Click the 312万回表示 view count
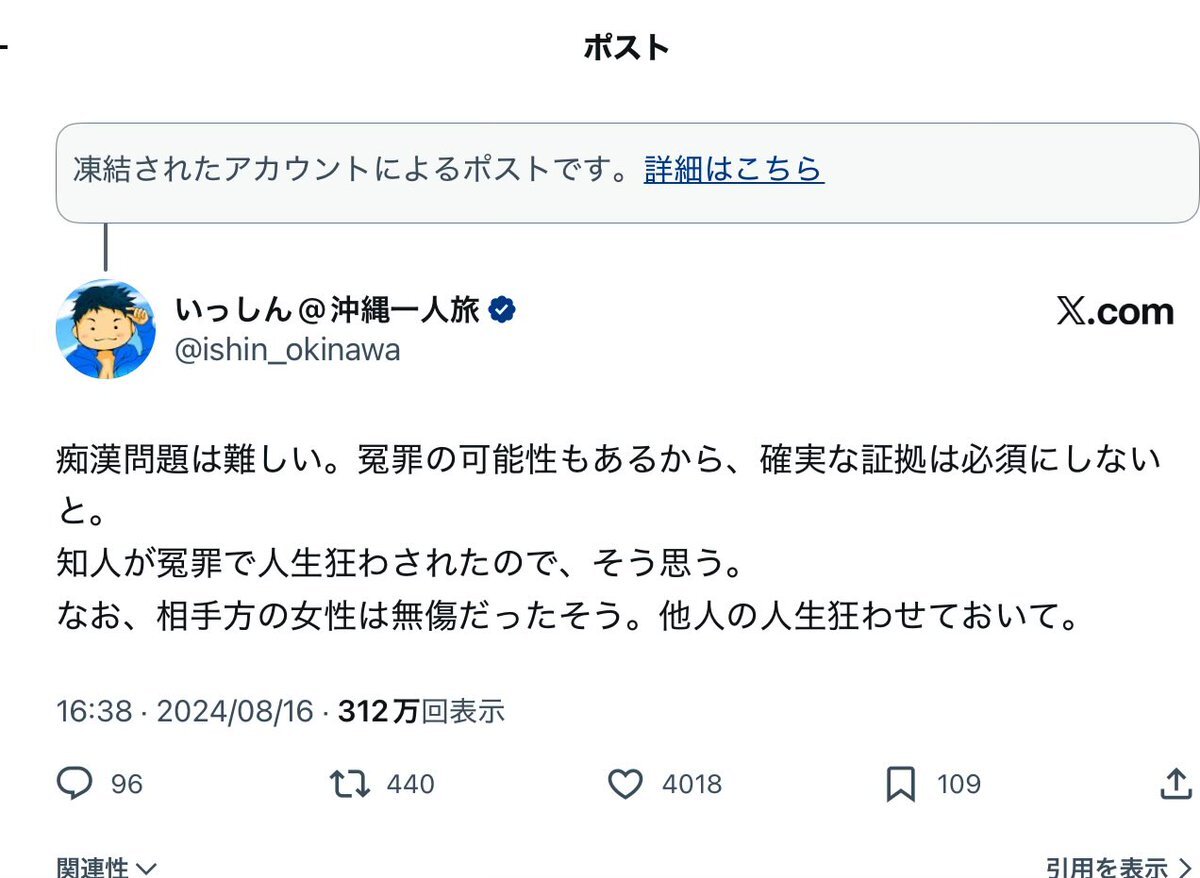Screen dimensions: 1200x878 [421, 711]
